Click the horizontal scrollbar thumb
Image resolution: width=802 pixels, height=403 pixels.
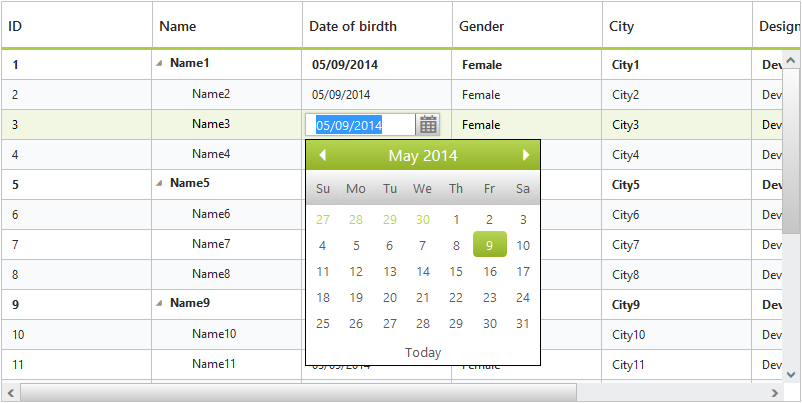point(298,392)
